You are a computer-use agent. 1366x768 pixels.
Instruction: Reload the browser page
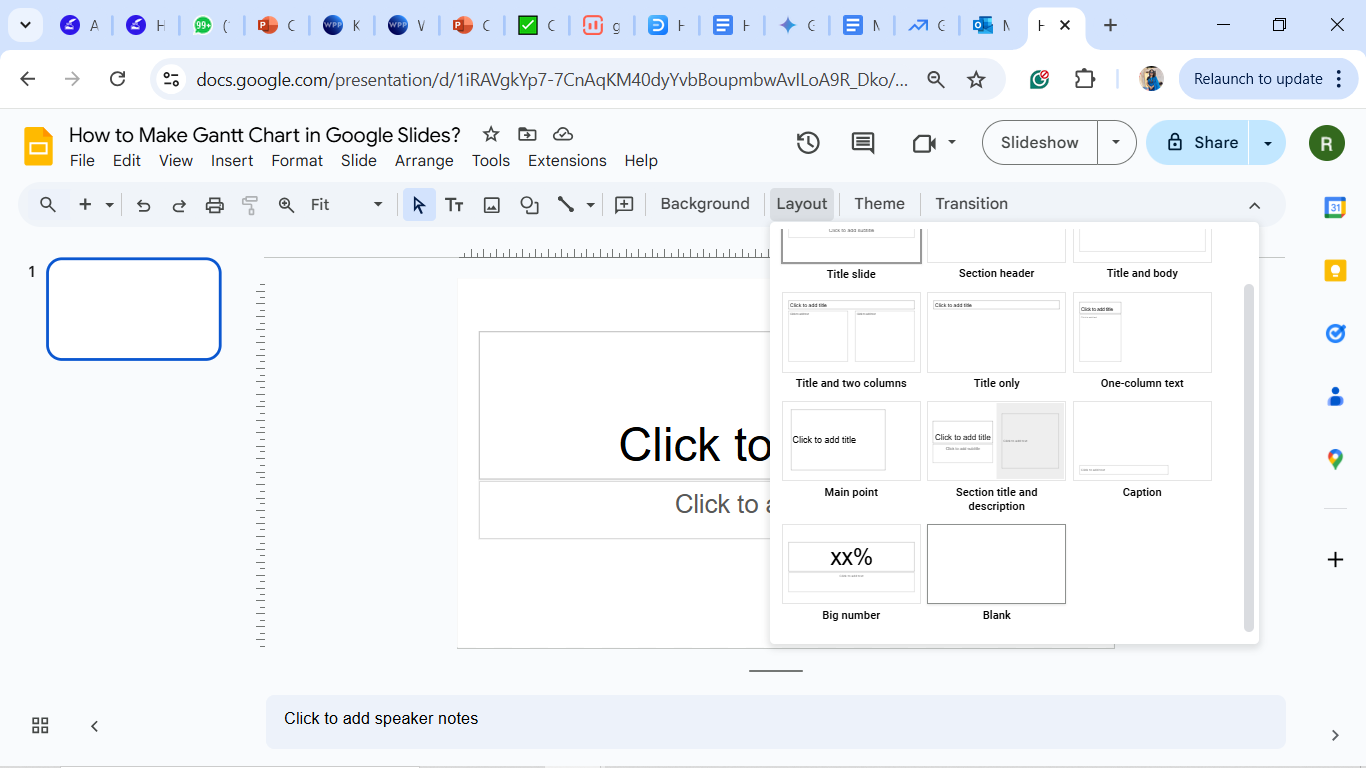[x=117, y=79]
